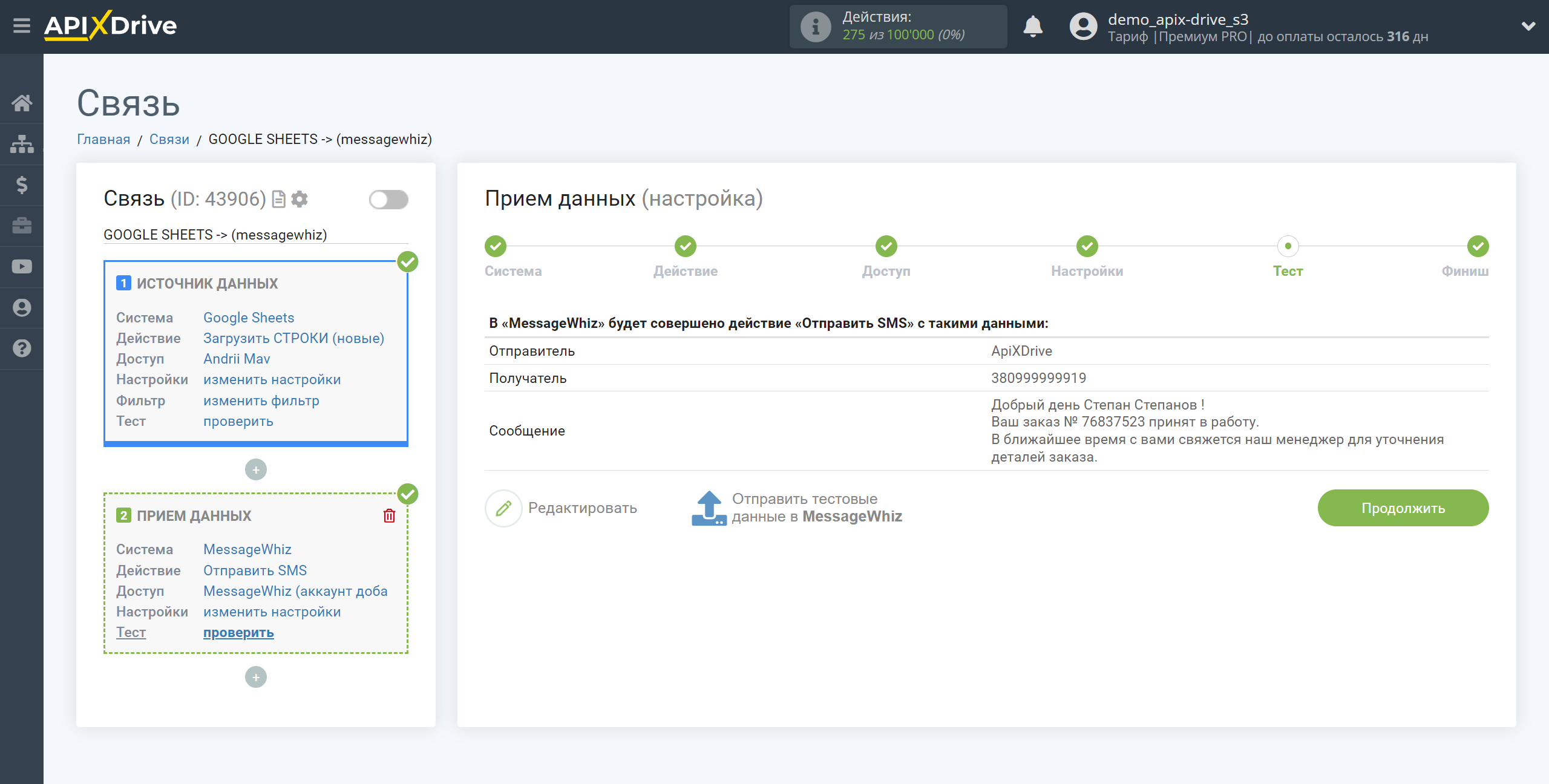
Task: Click the user avatar icon
Action: [1083, 27]
